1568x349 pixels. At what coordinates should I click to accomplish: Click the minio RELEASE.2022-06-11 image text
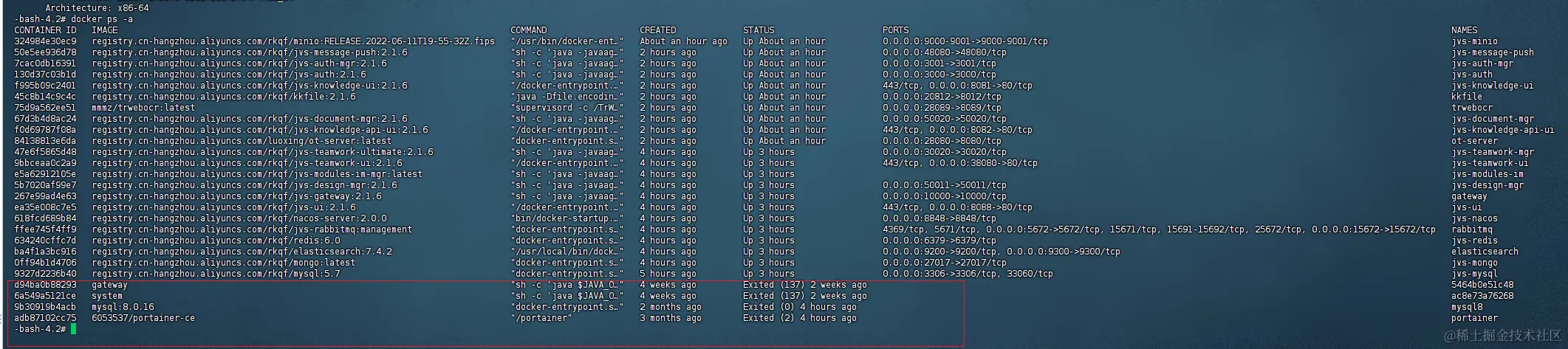[x=293, y=41]
